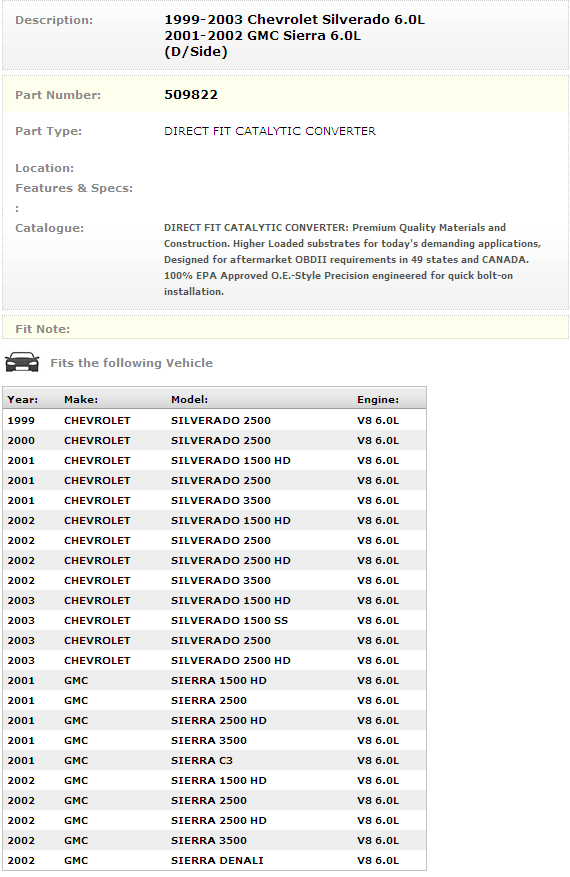Select the 2002 Sierra Denali row

click(214, 860)
